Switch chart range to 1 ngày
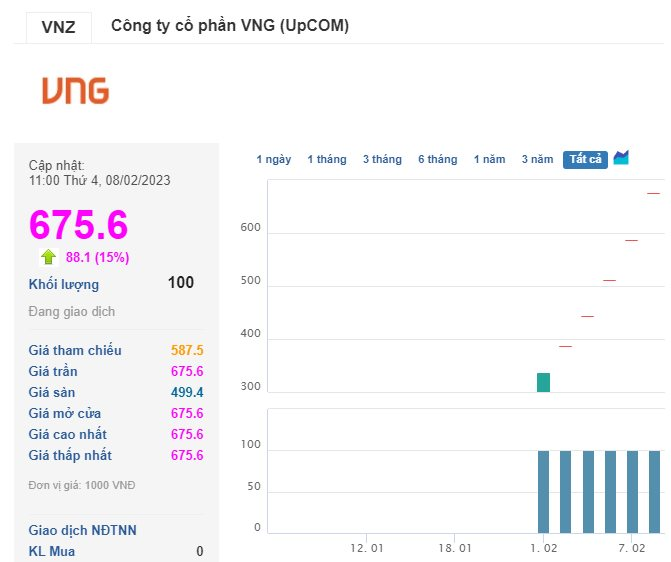671x562 pixels. (274, 160)
